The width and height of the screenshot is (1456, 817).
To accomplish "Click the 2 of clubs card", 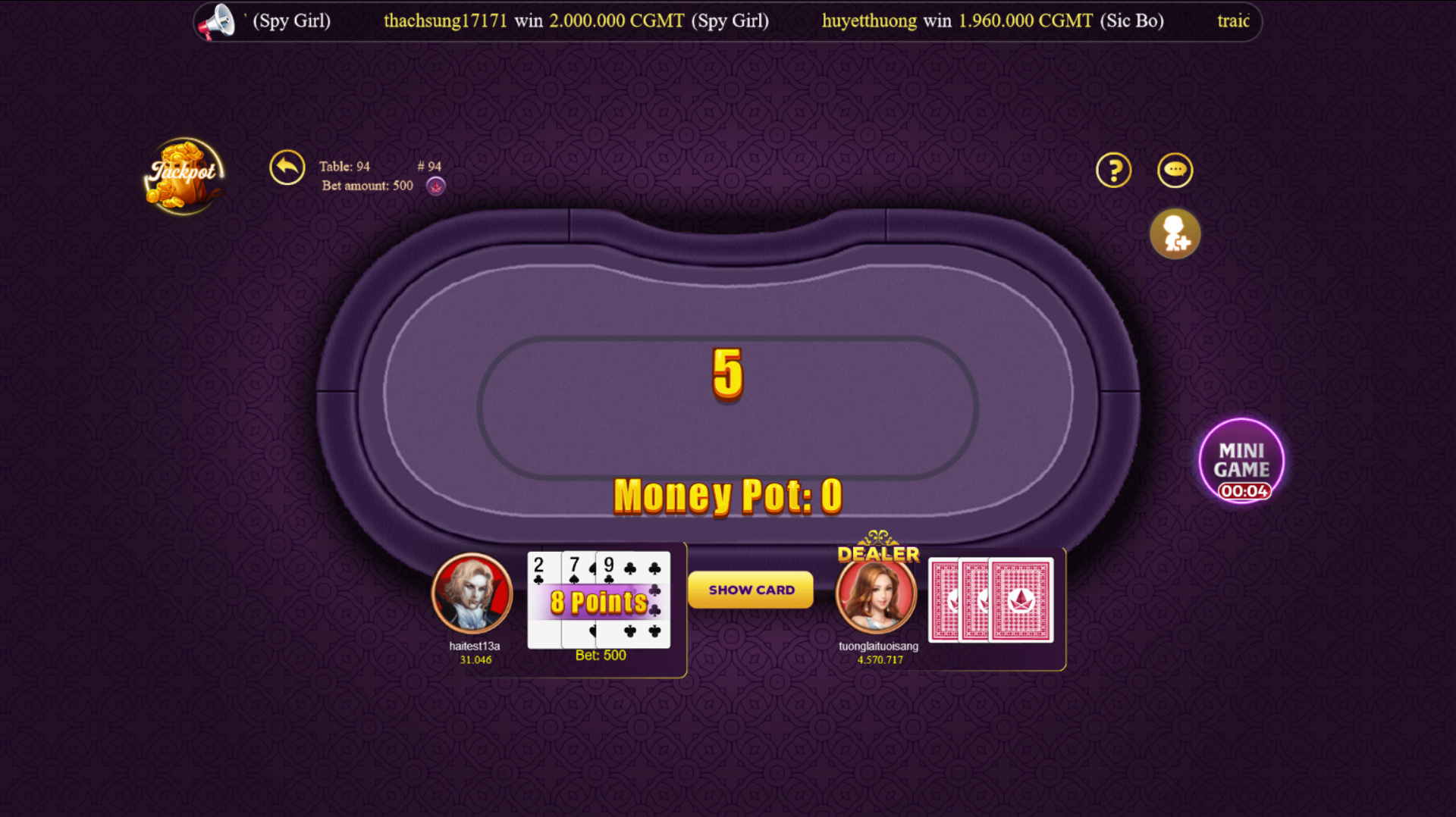I will pyautogui.click(x=544, y=599).
